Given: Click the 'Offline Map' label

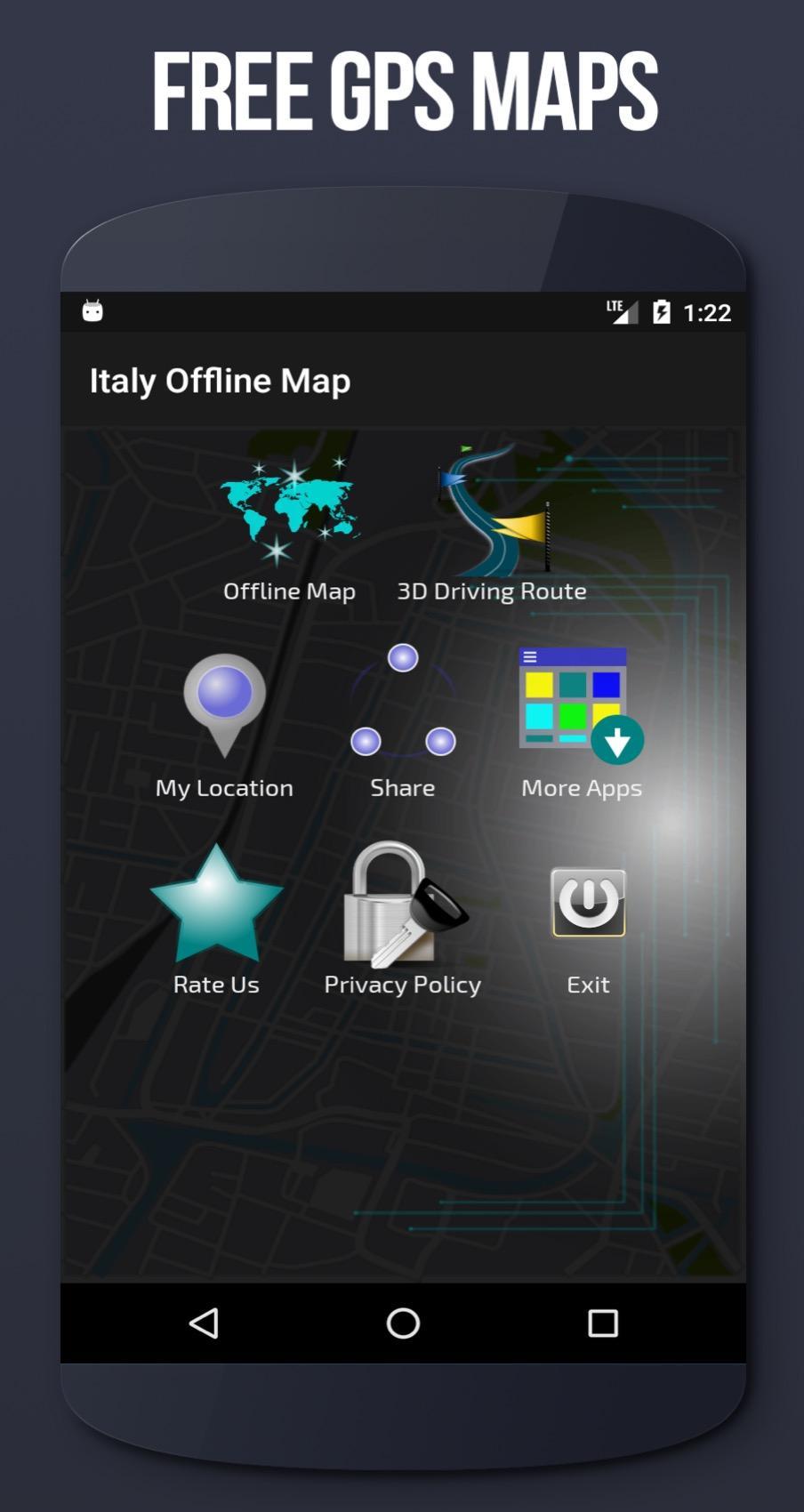Looking at the screenshot, I should (289, 591).
